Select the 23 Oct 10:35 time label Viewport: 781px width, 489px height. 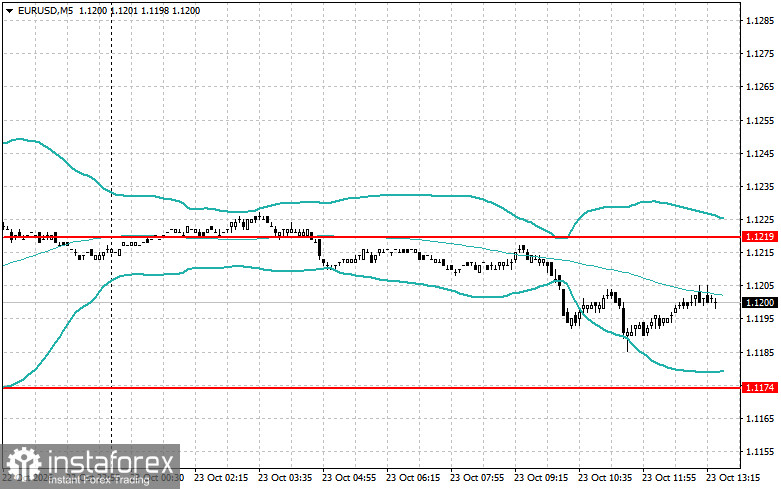click(605, 478)
